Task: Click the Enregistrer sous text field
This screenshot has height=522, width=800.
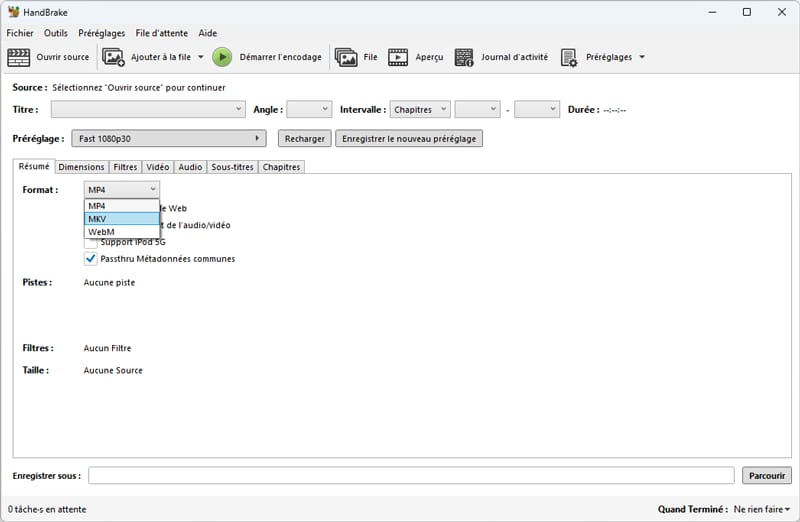Action: point(411,475)
